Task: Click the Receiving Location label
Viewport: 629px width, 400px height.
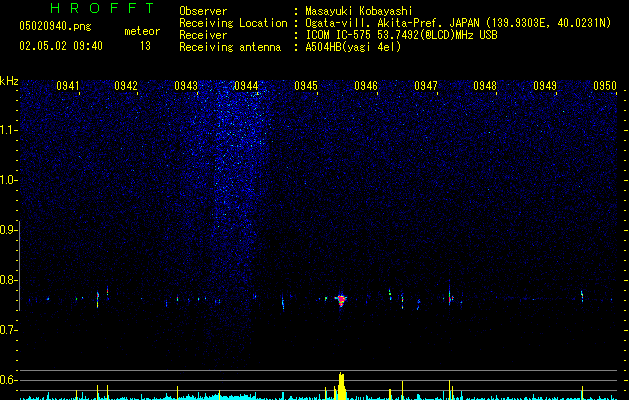Action: click(233, 24)
